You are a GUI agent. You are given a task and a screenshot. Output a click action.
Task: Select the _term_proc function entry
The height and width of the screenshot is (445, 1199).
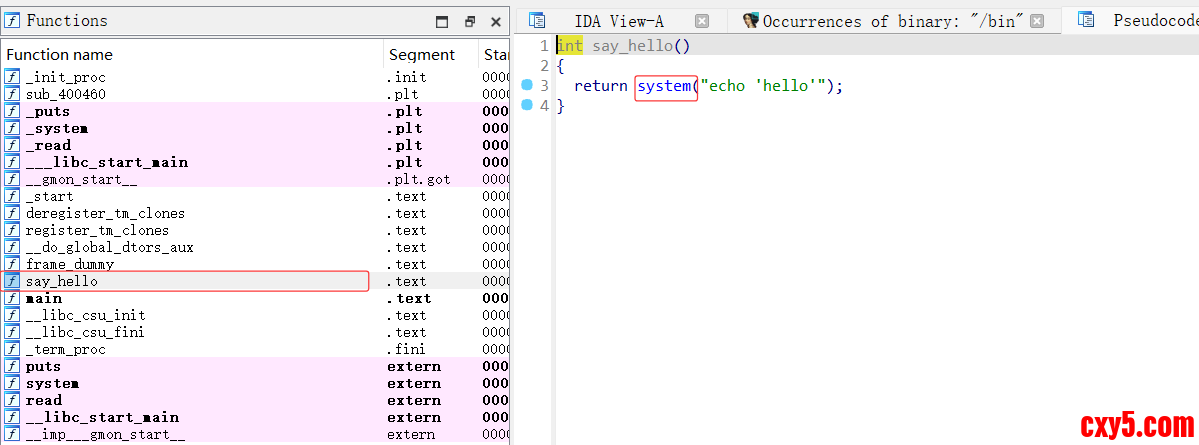pyautogui.click(x=65, y=350)
